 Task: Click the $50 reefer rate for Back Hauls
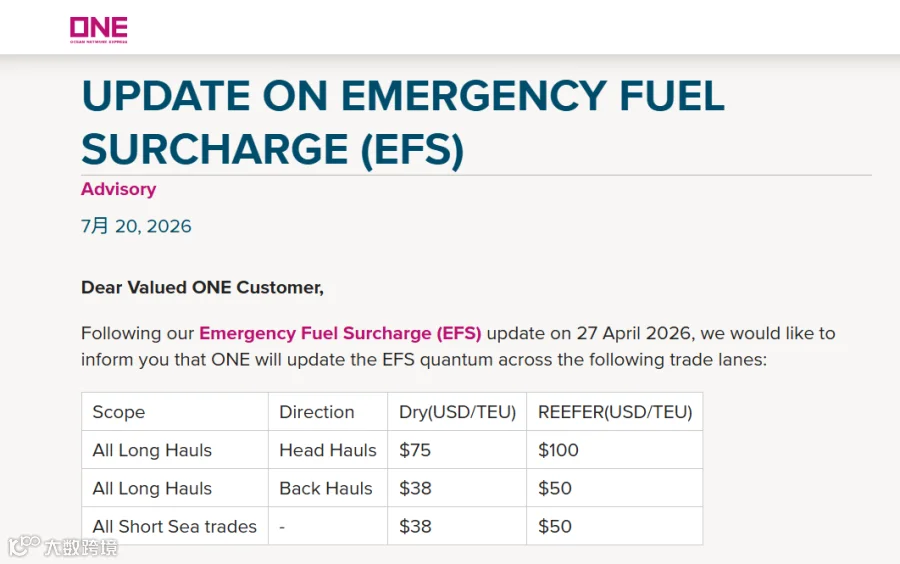(x=615, y=488)
